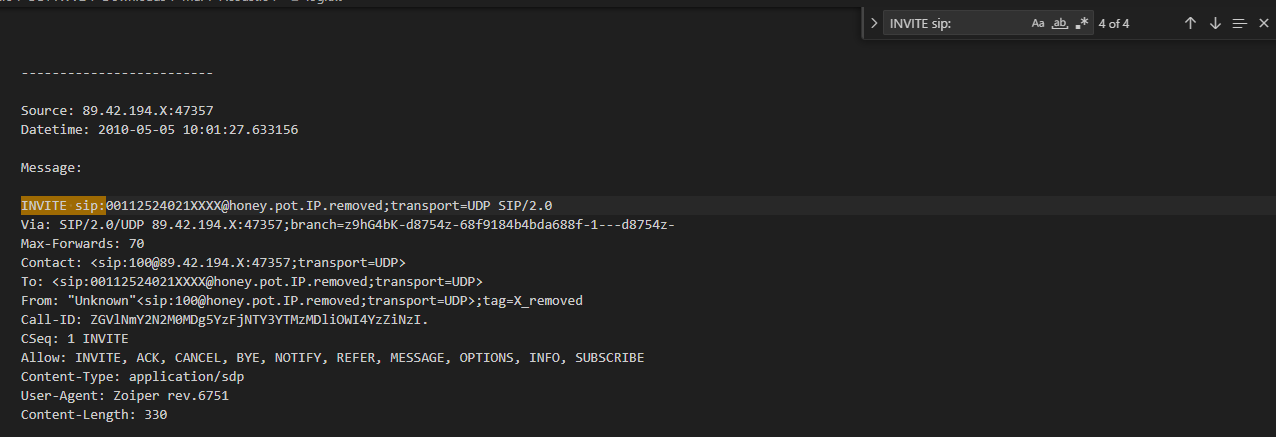The image size is (1276, 437).
Task: Click the "CSeq: 1 INVITE" line
Action: pyautogui.click(x=74, y=338)
